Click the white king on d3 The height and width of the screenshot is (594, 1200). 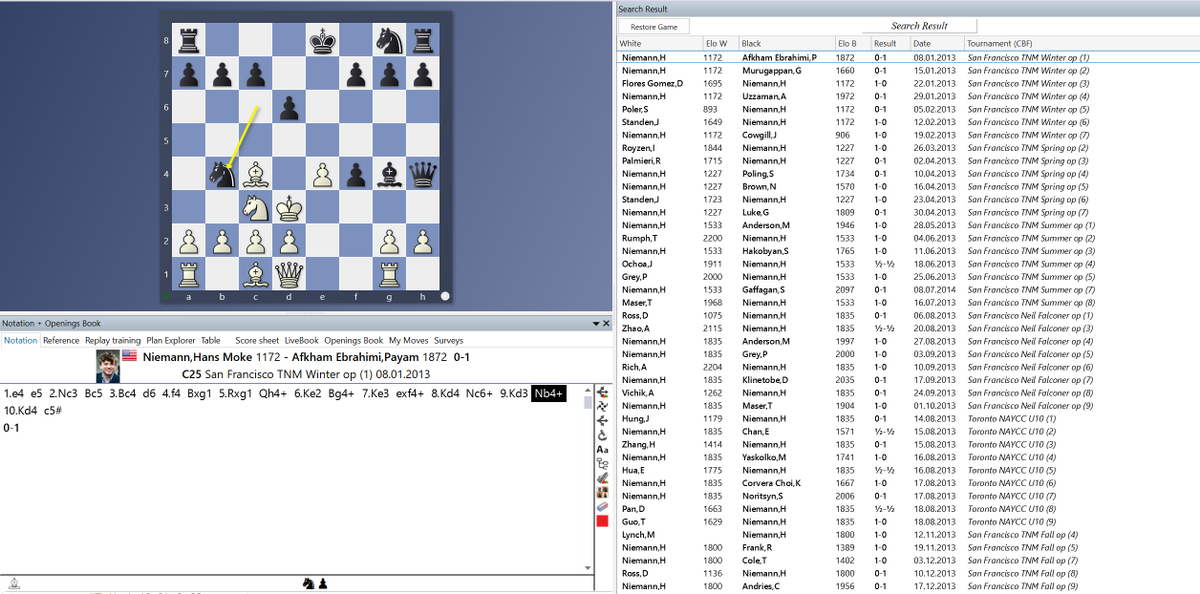pyautogui.click(x=290, y=208)
